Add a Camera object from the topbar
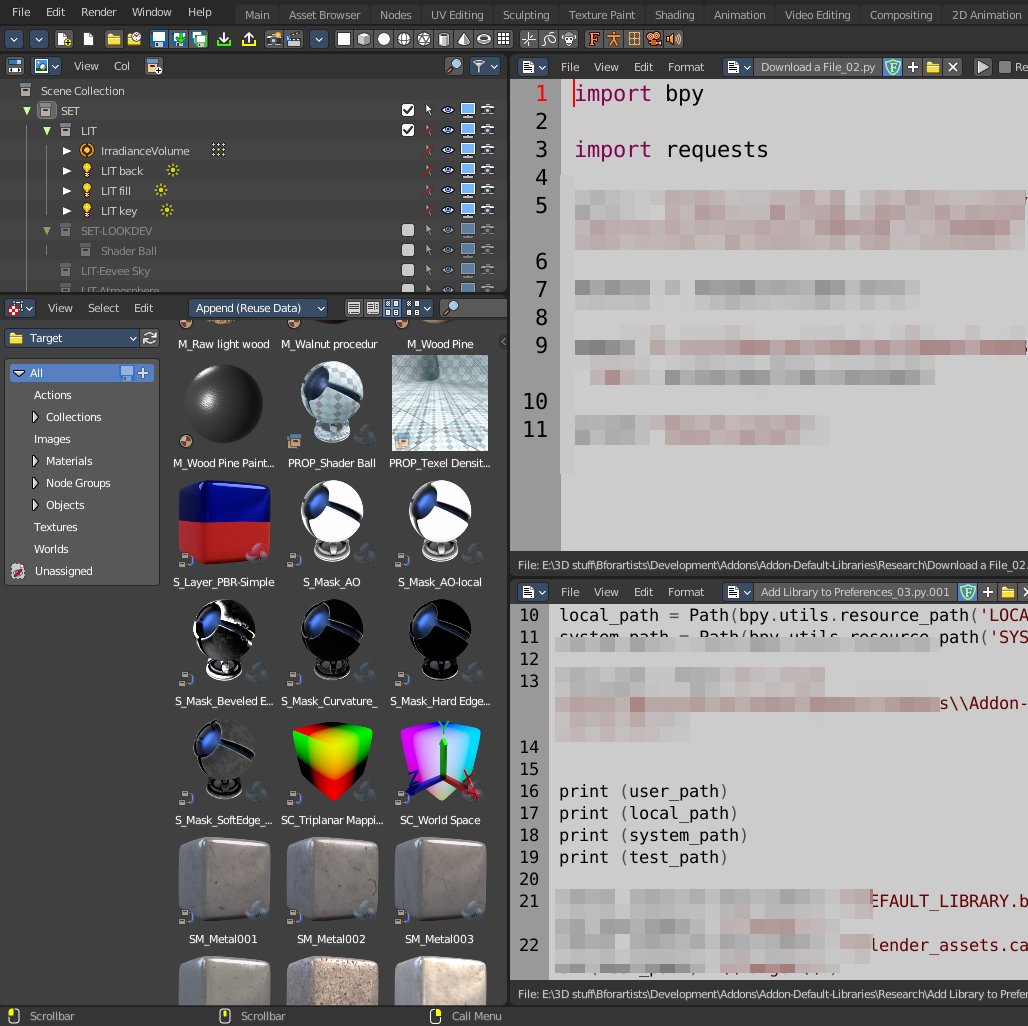This screenshot has width=1028, height=1026. coord(654,39)
